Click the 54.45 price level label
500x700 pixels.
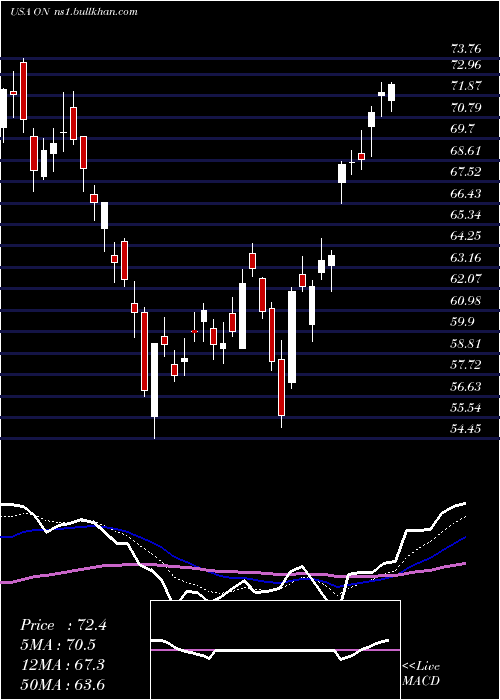tap(467, 429)
